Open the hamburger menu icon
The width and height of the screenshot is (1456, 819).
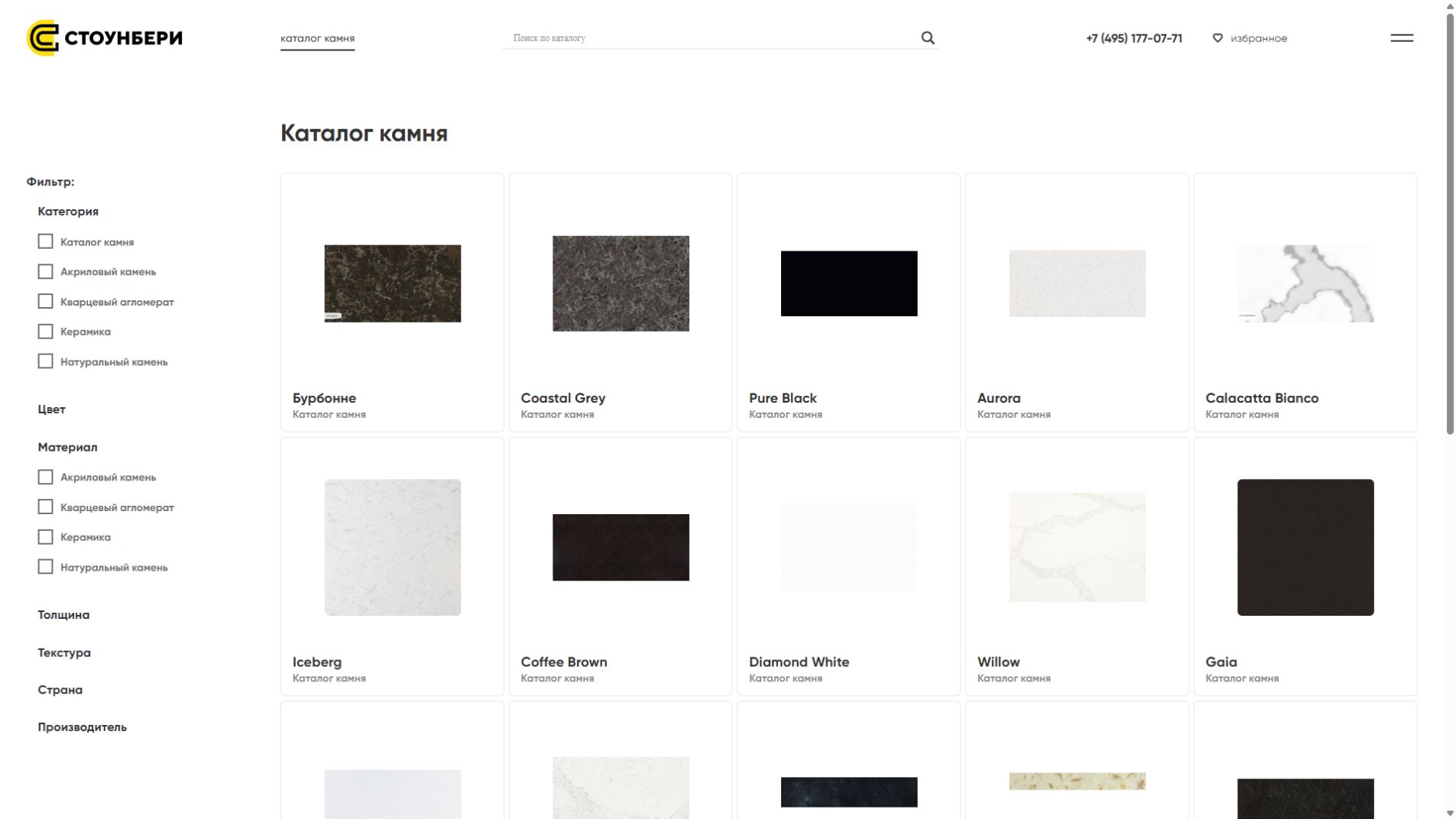[1402, 37]
